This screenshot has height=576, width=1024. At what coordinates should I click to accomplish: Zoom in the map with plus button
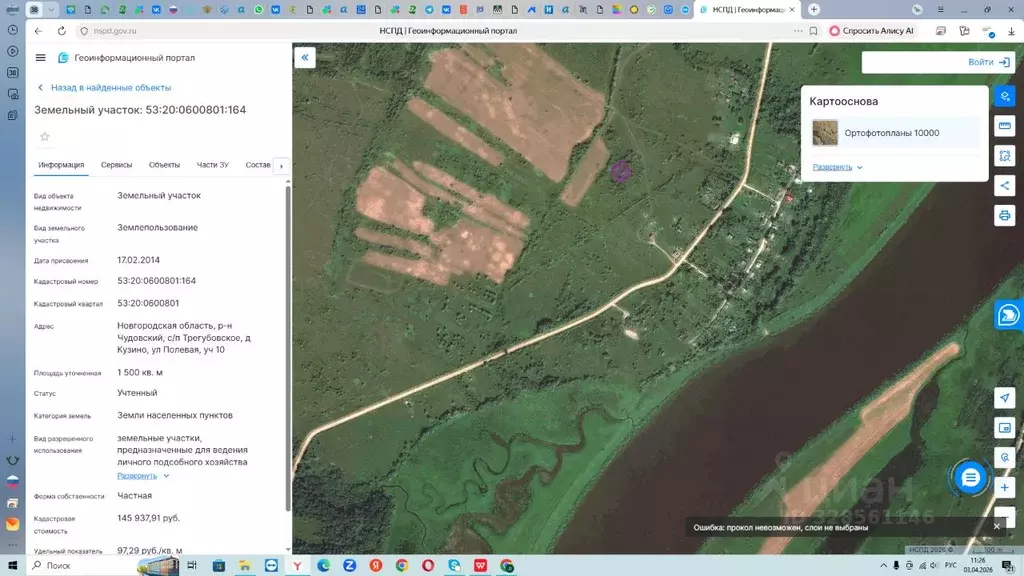click(x=1005, y=488)
